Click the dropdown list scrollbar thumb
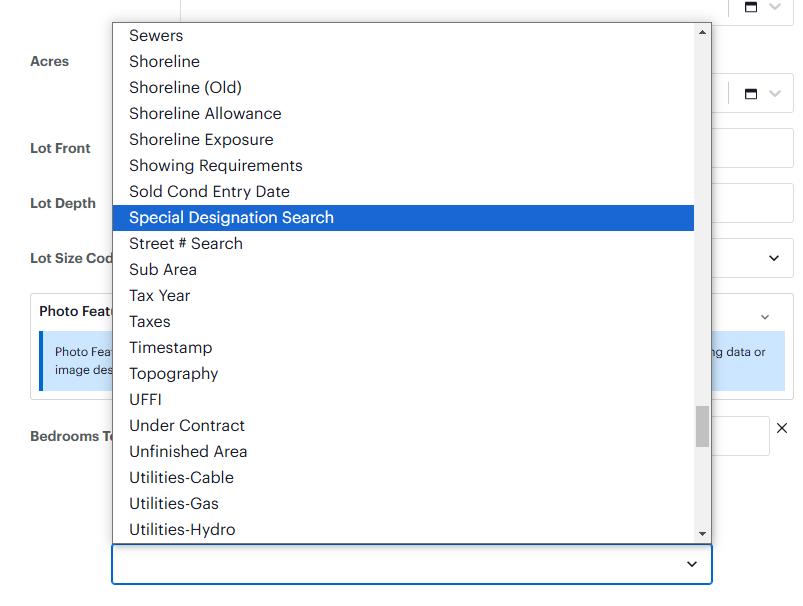The height and width of the screenshot is (606, 803). [702, 426]
